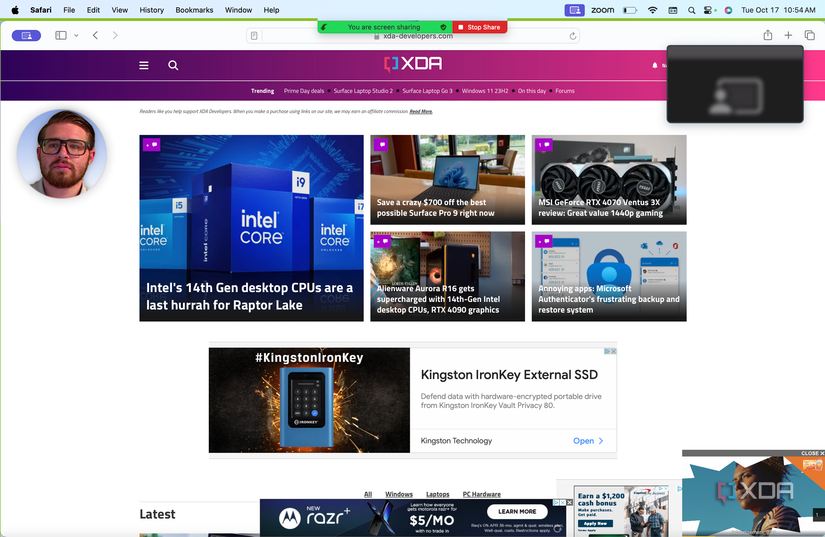Screen dimensions: 825x537
Task: Click the Earn $1,200 cash bonus ad
Action: coord(621,510)
